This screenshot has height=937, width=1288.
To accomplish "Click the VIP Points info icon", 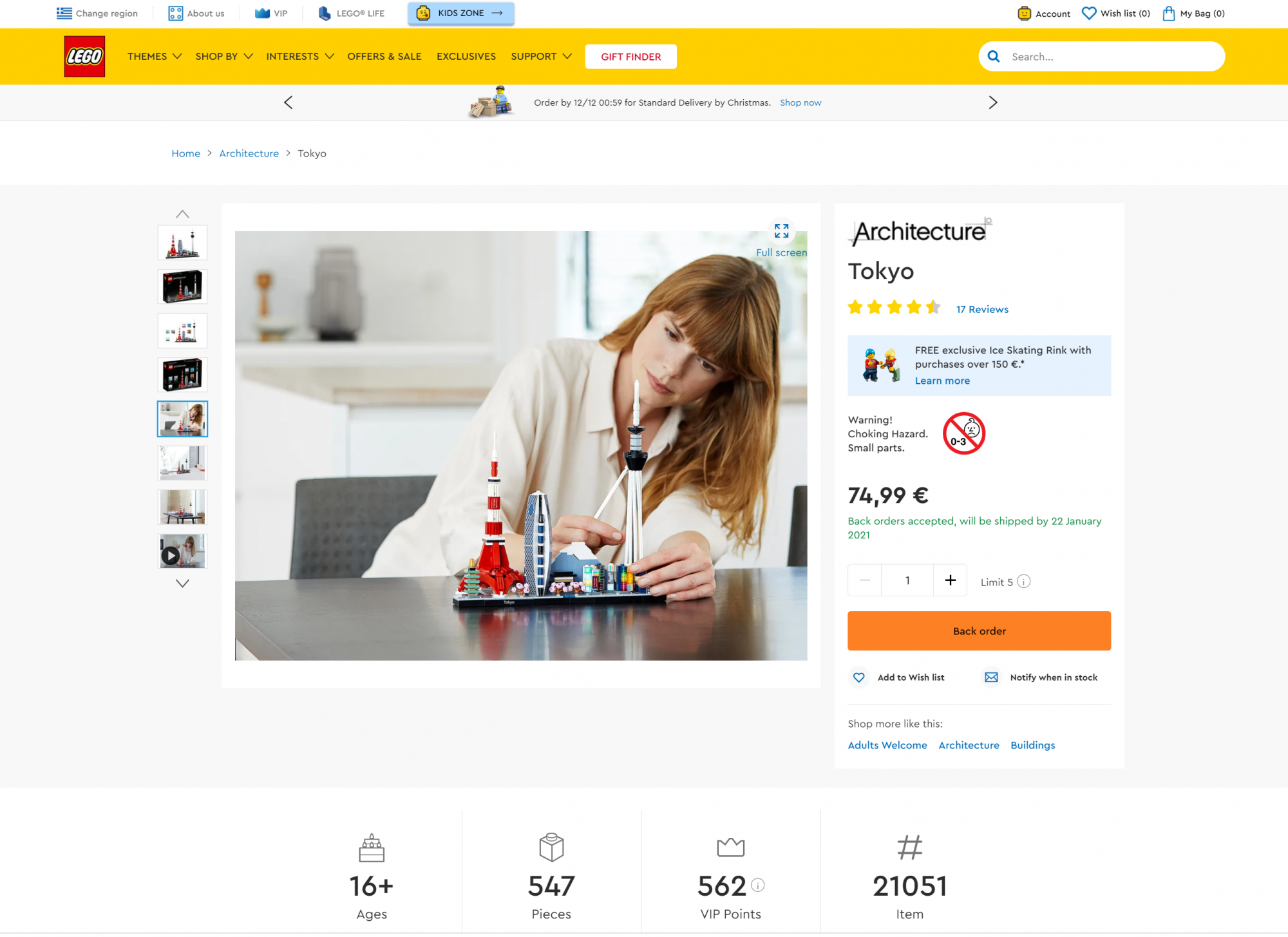I will [x=758, y=885].
